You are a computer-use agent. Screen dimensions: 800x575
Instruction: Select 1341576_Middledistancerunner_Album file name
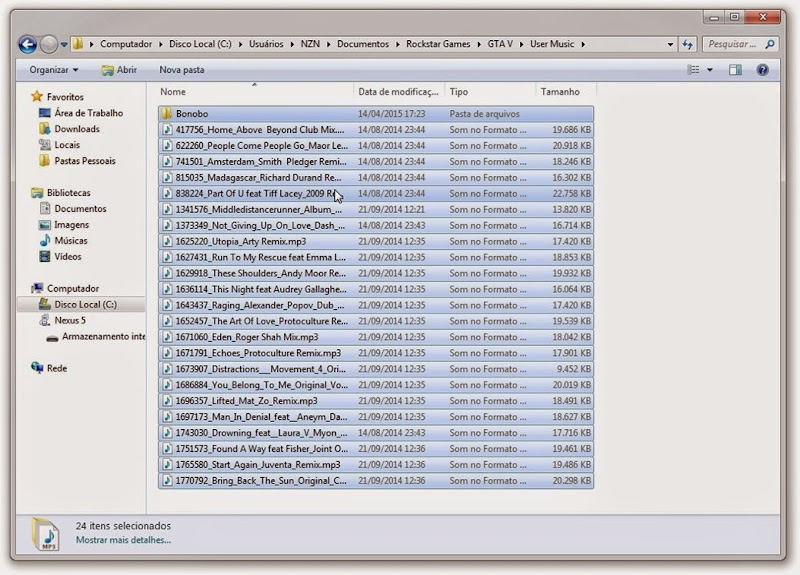(x=259, y=209)
